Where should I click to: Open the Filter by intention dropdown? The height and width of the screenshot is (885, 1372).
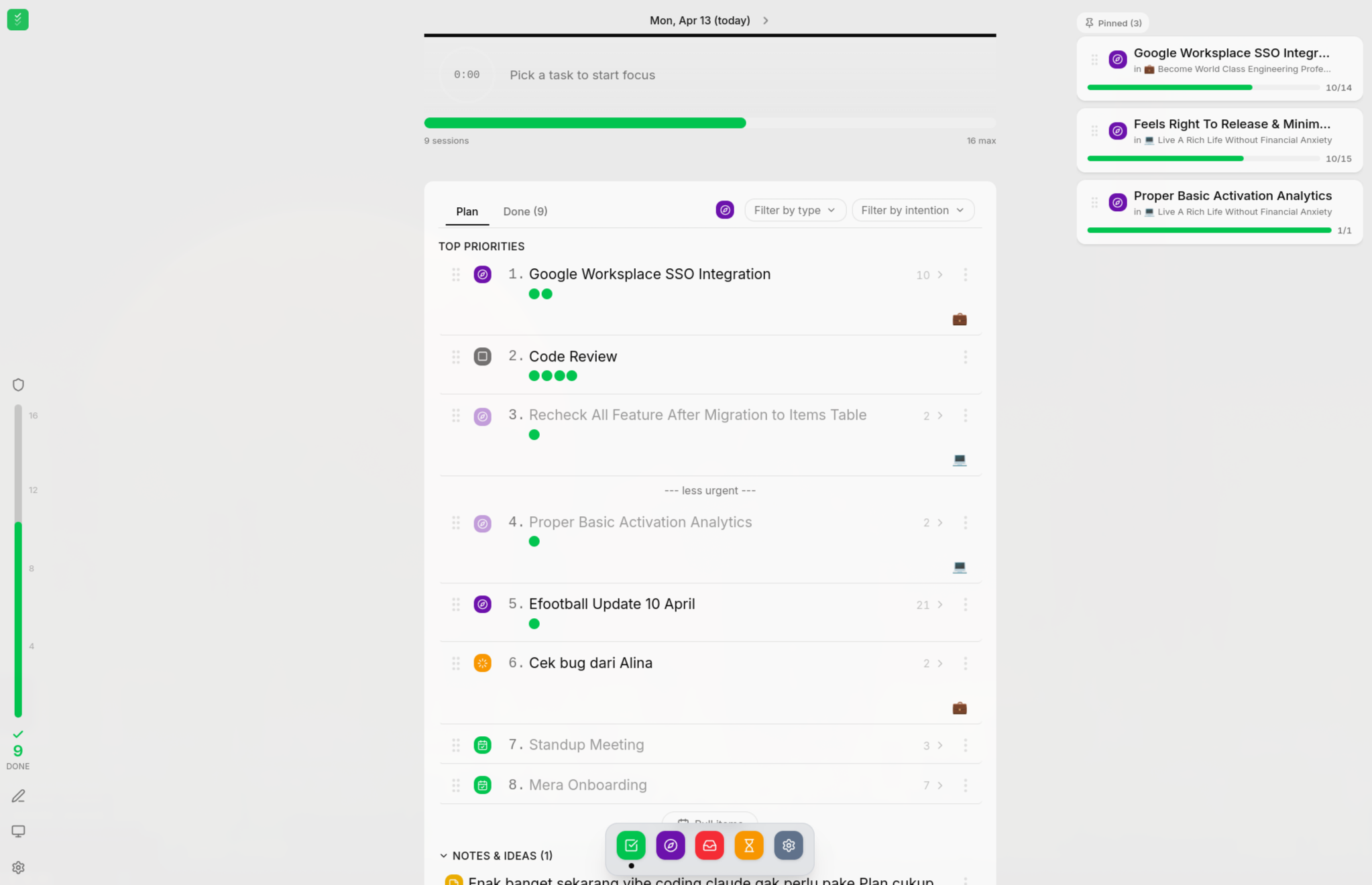click(x=912, y=211)
